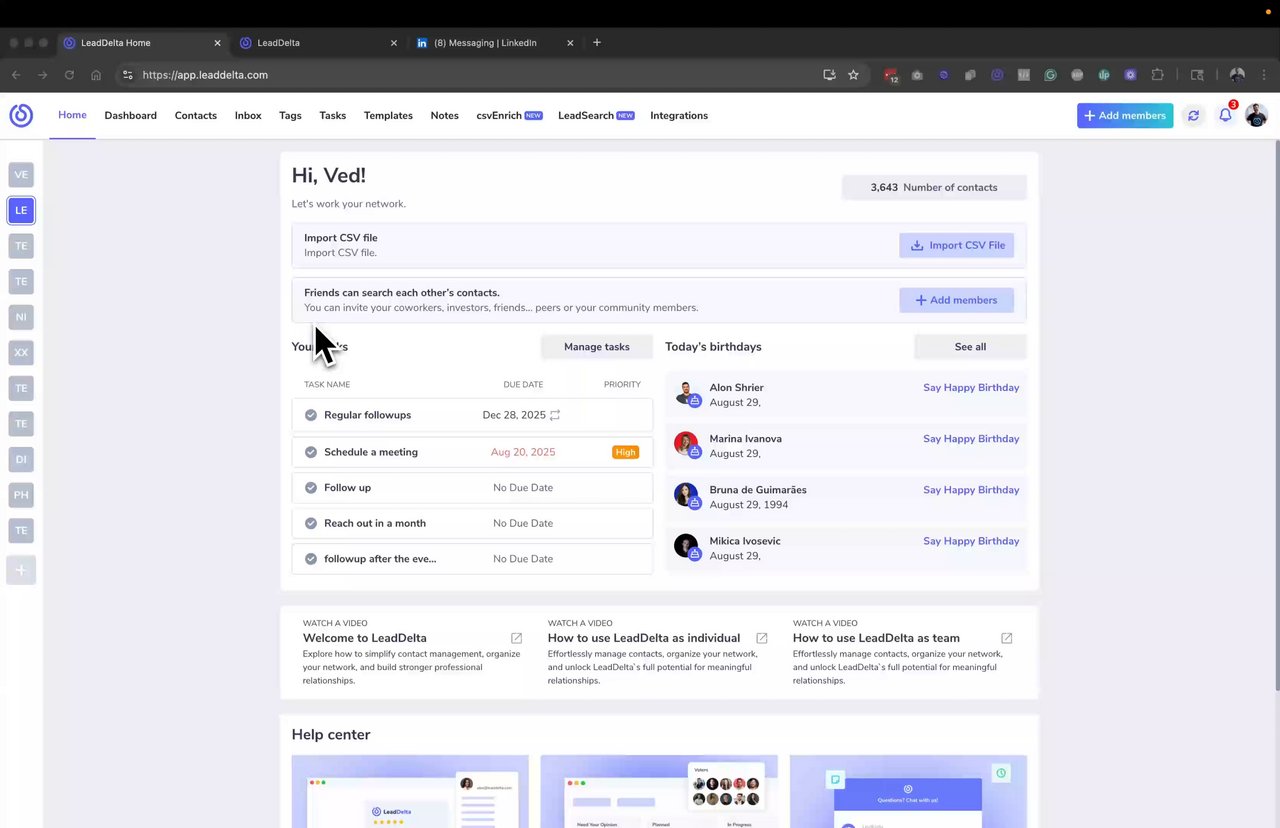1280x828 pixels.
Task: Mark followup after the eve... task complete
Action: (311, 559)
